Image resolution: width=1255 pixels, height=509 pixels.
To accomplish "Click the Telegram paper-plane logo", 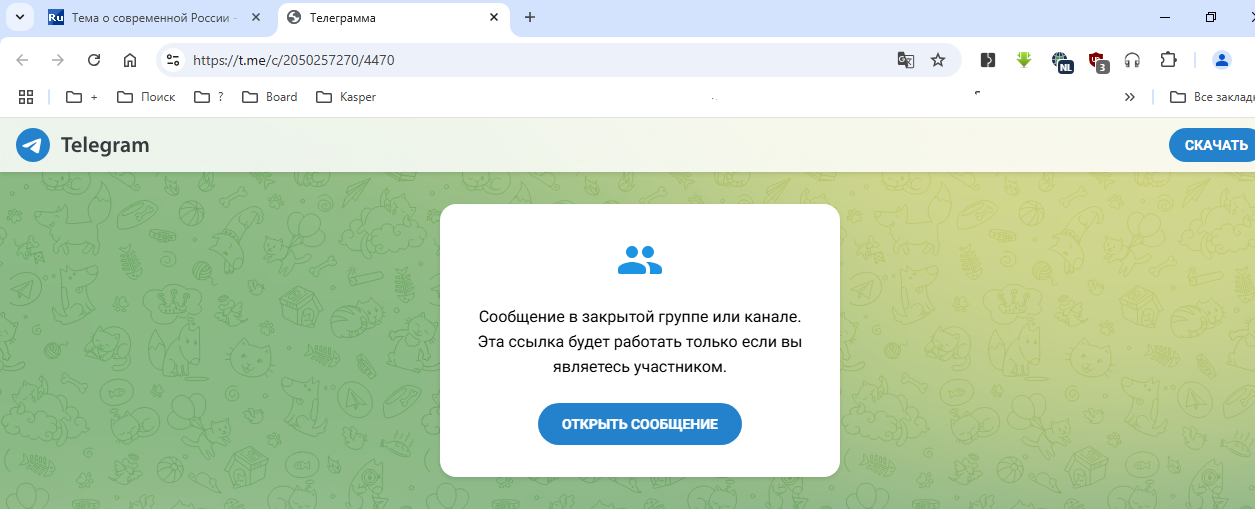I will 33,145.
